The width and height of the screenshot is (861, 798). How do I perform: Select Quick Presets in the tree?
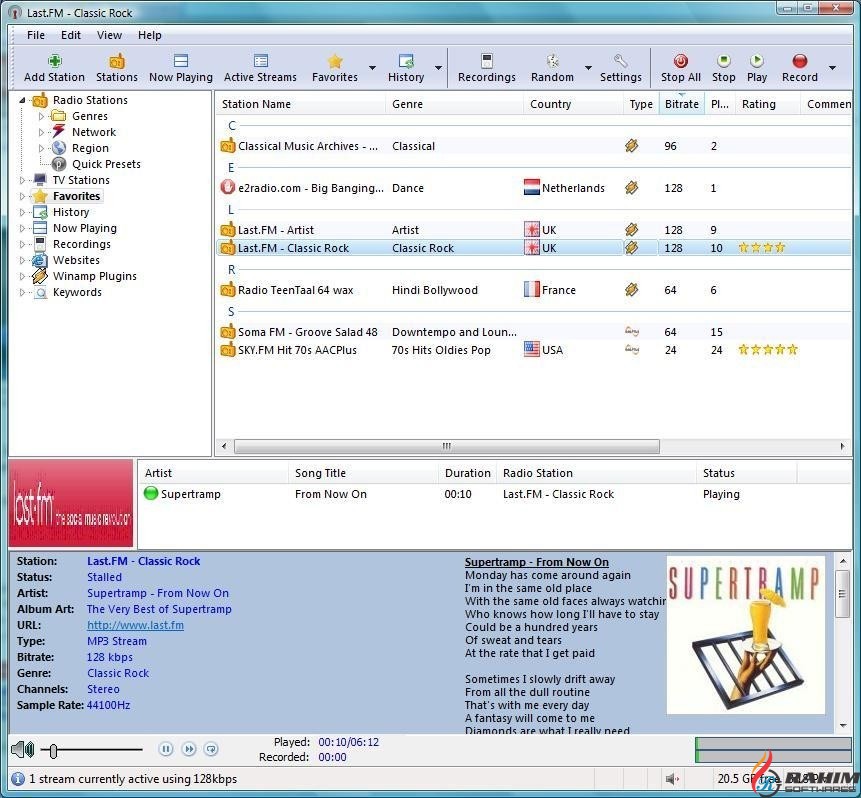coord(106,164)
